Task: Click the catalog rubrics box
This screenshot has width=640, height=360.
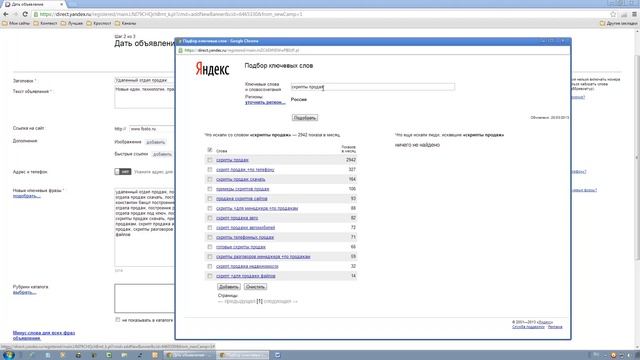Action: coord(144,298)
